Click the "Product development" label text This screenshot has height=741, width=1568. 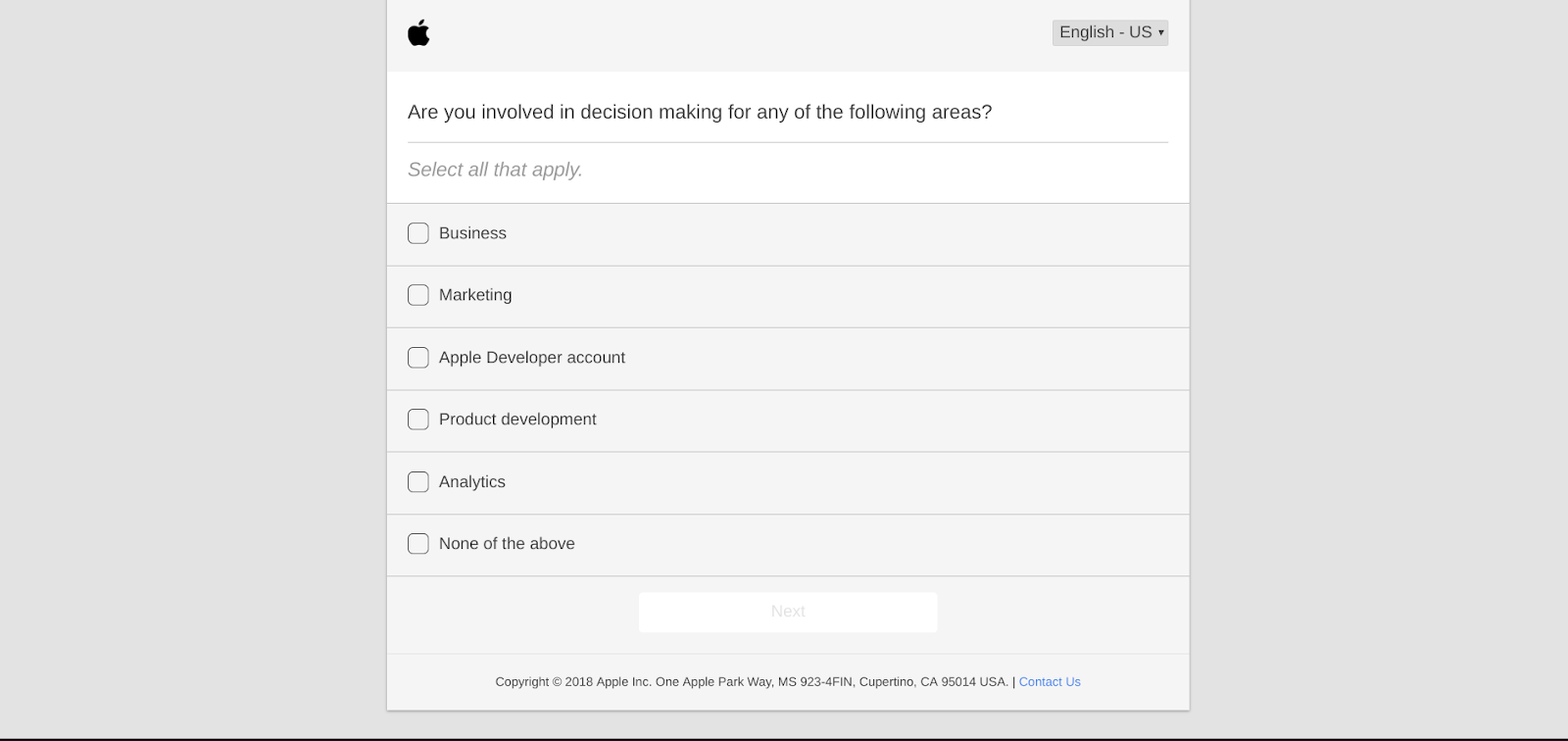pyautogui.click(x=517, y=420)
